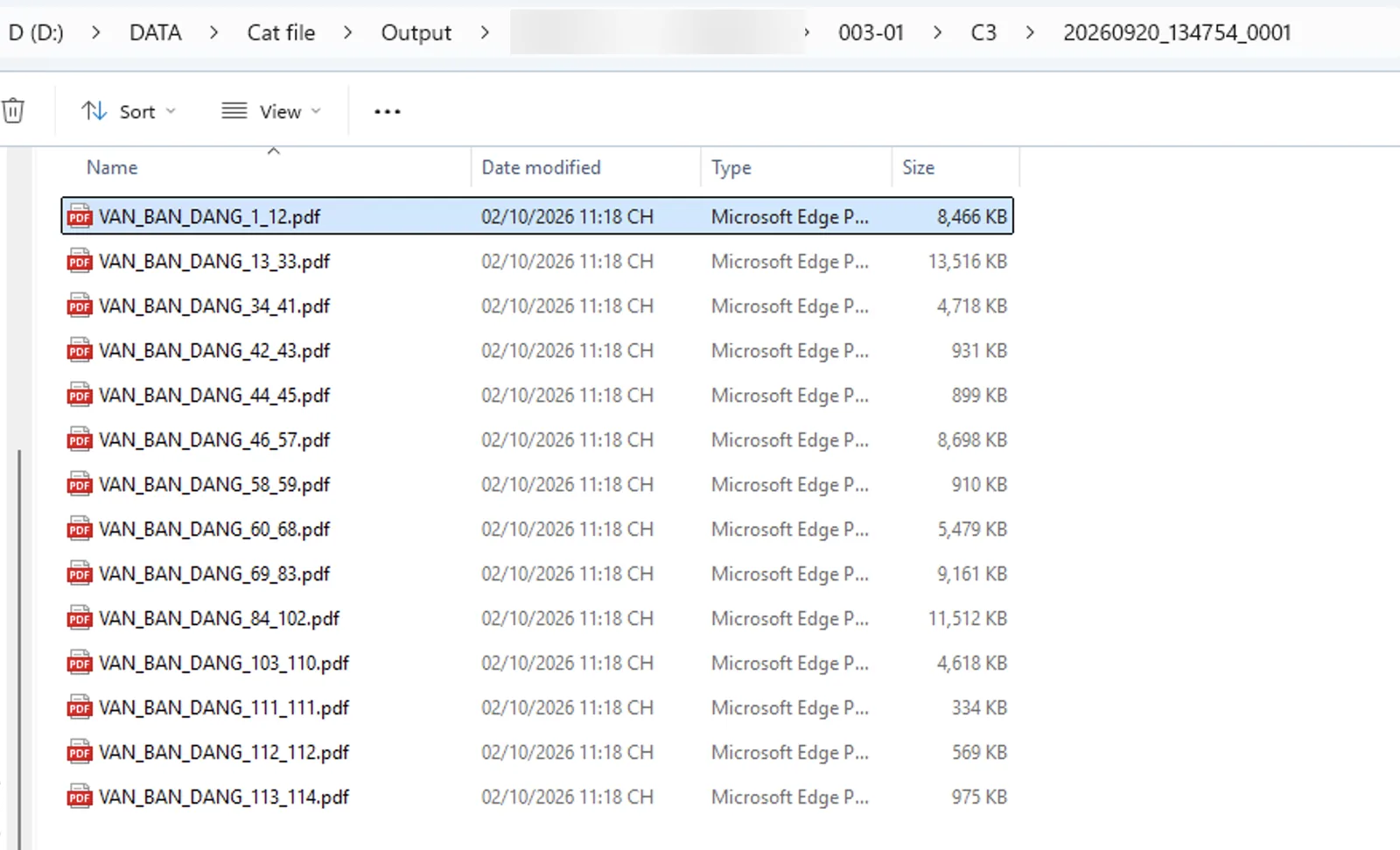Select file name VAN_BAN_DANG_84_102.pdf

(219, 618)
